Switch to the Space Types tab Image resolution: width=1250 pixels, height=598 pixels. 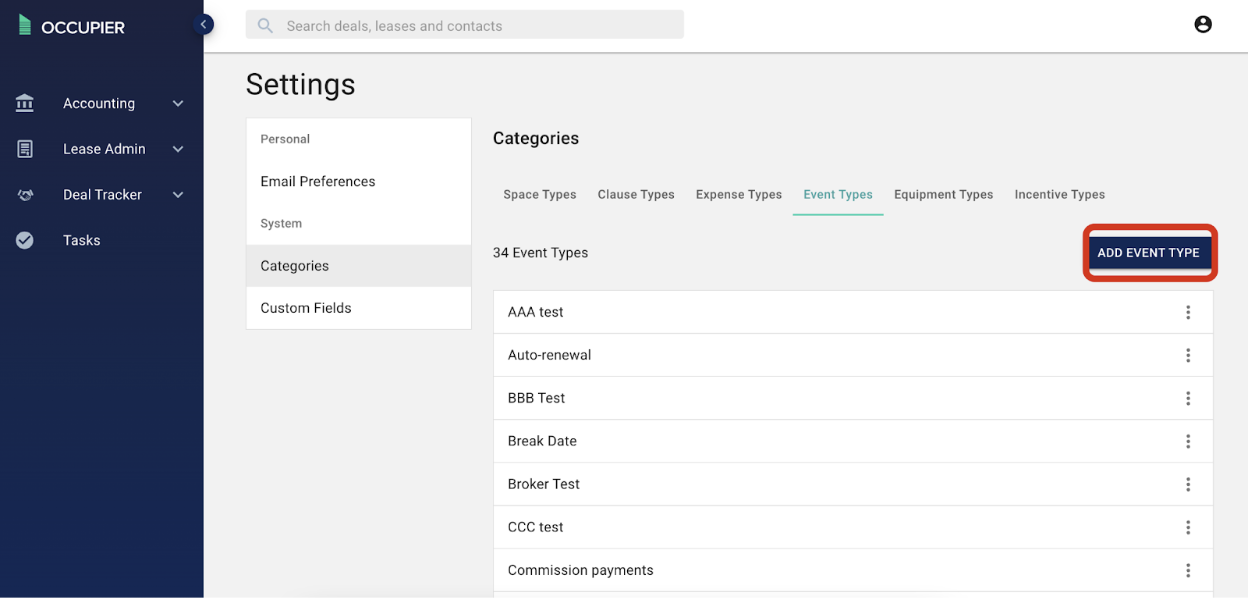(540, 194)
